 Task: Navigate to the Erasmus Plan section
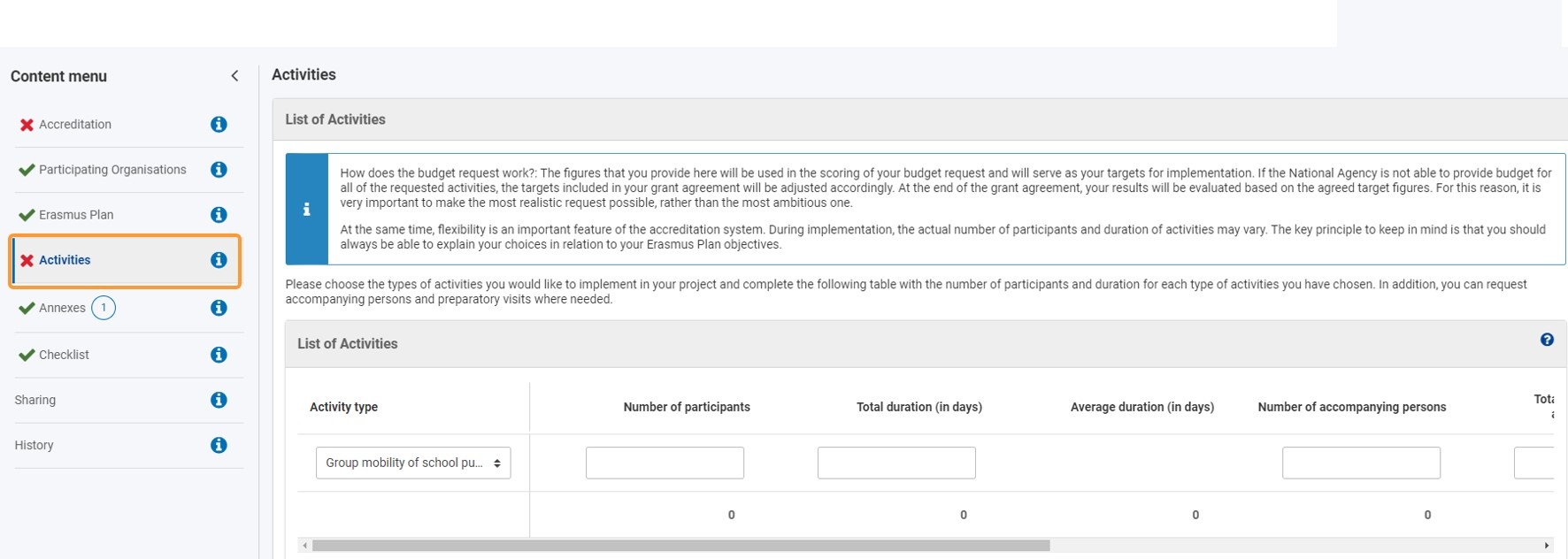76,215
